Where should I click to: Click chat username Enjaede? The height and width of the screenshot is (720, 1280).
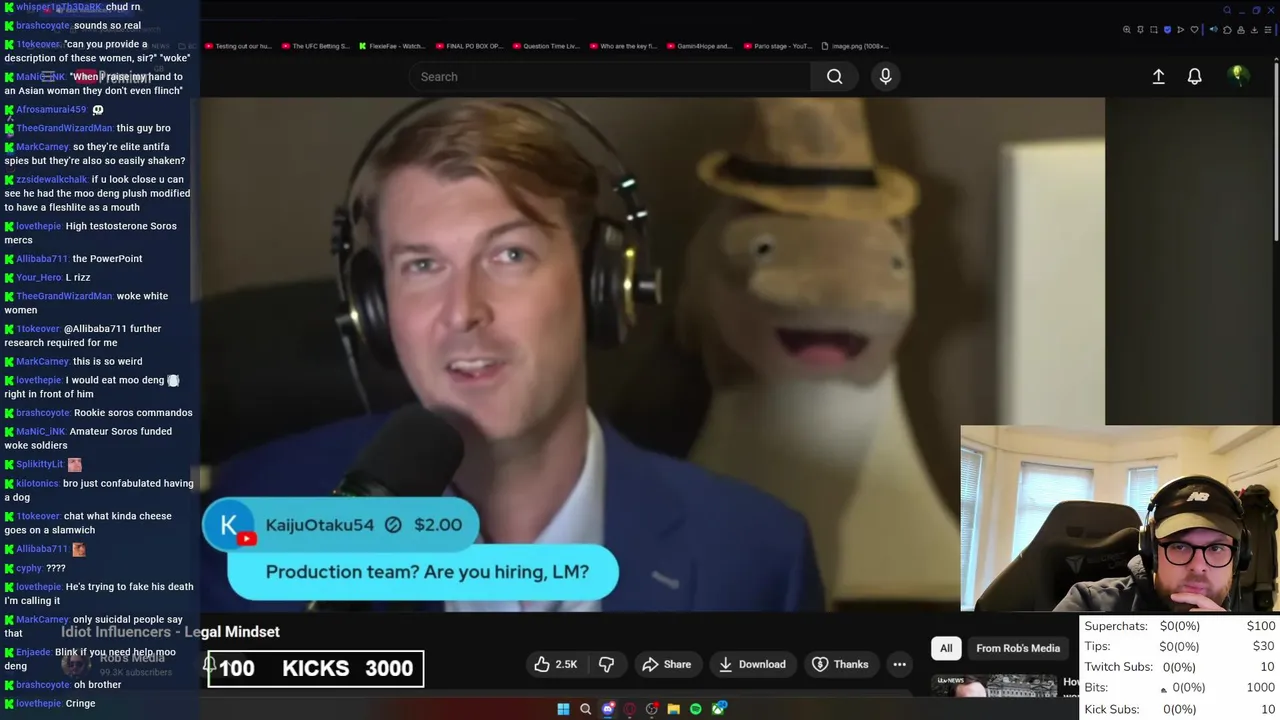coord(33,652)
